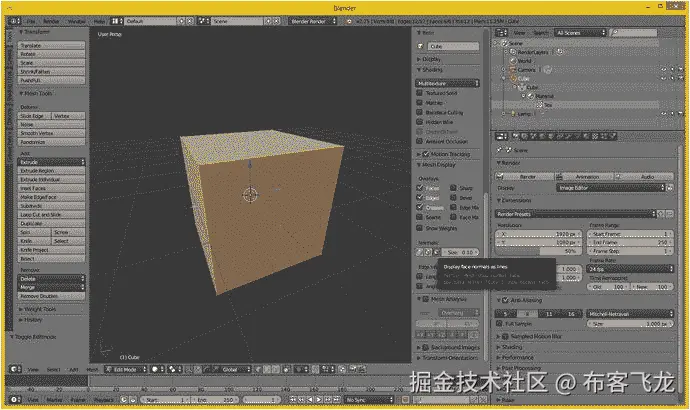Enable the Matcap checkbox
The width and height of the screenshot is (690, 410).
420,102
